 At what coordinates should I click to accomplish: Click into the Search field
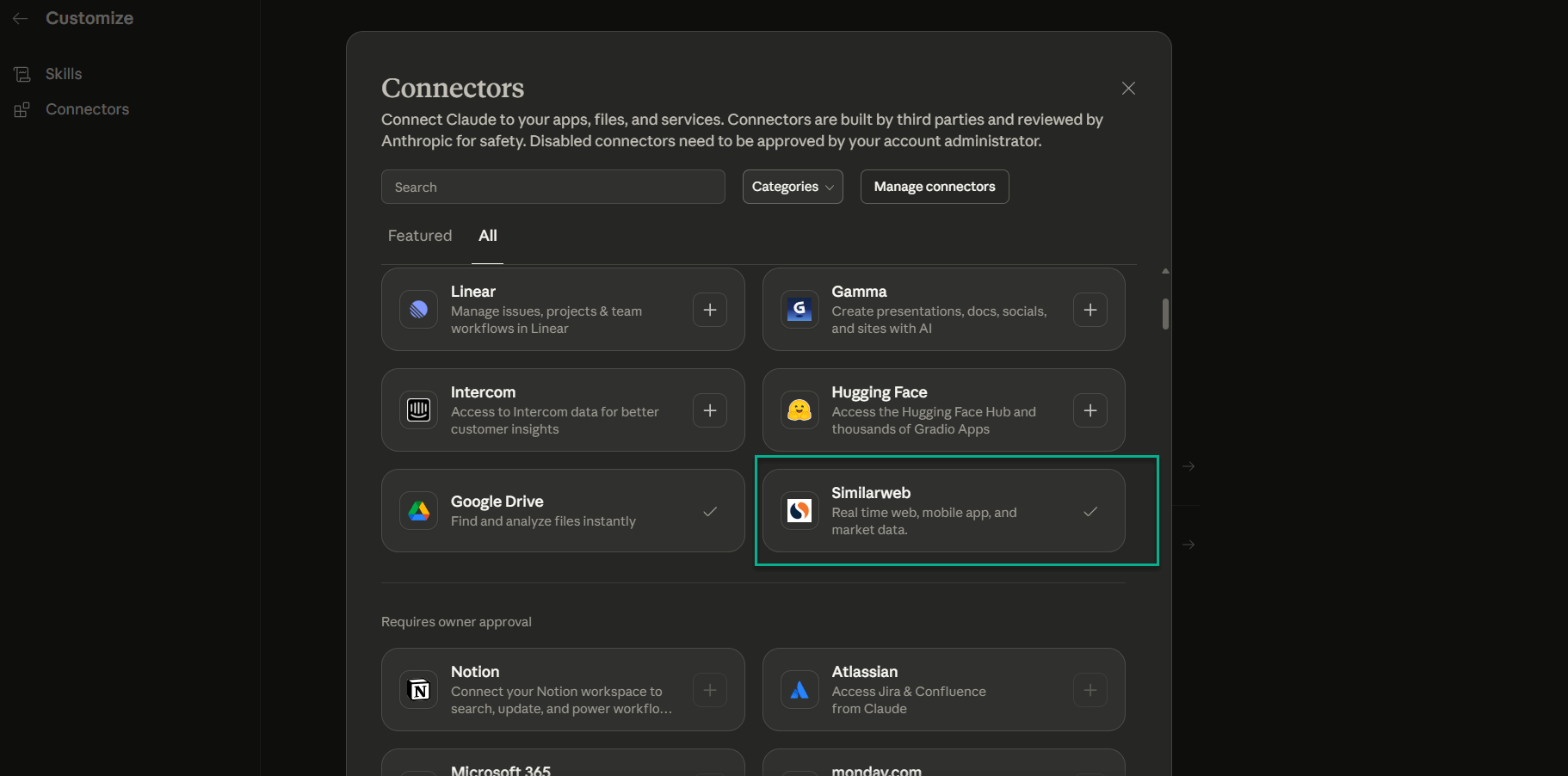[553, 187]
